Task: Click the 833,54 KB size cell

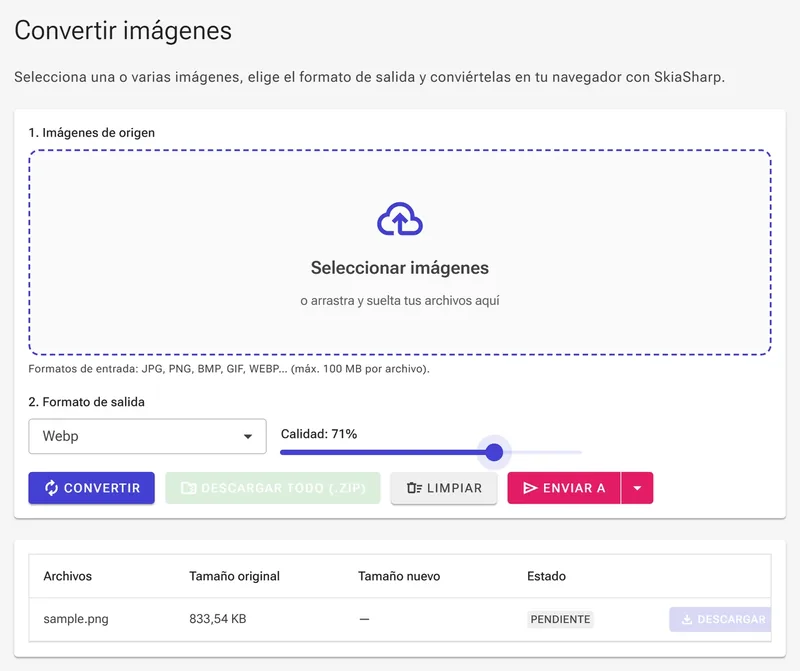Action: coord(218,619)
